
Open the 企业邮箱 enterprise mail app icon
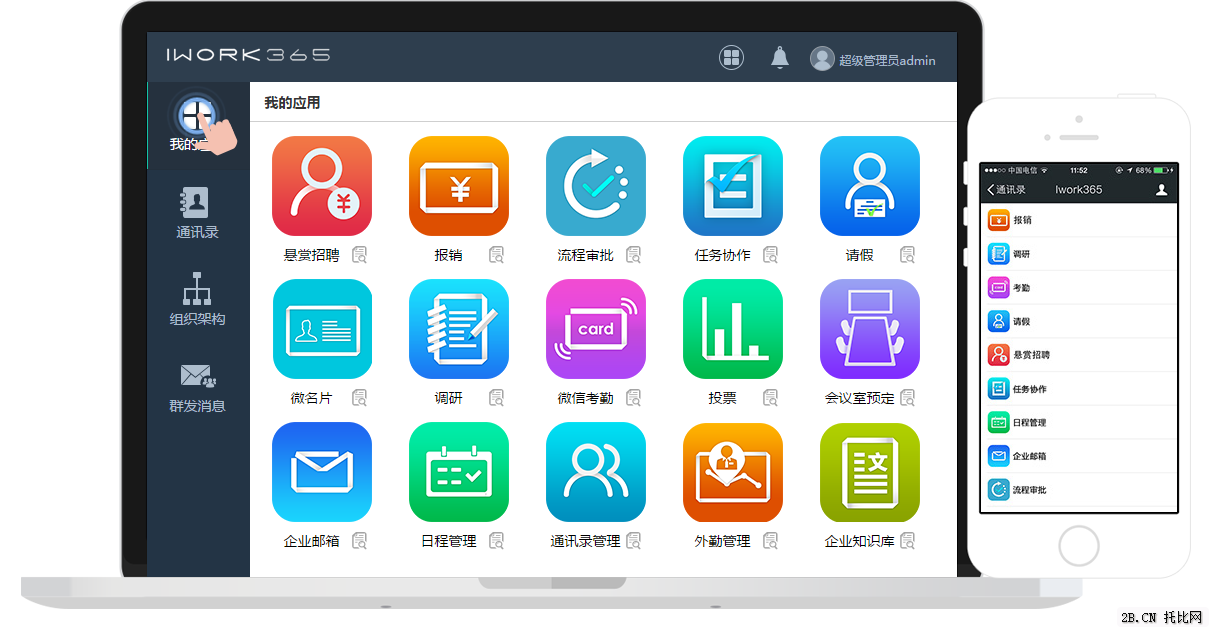tap(322, 472)
